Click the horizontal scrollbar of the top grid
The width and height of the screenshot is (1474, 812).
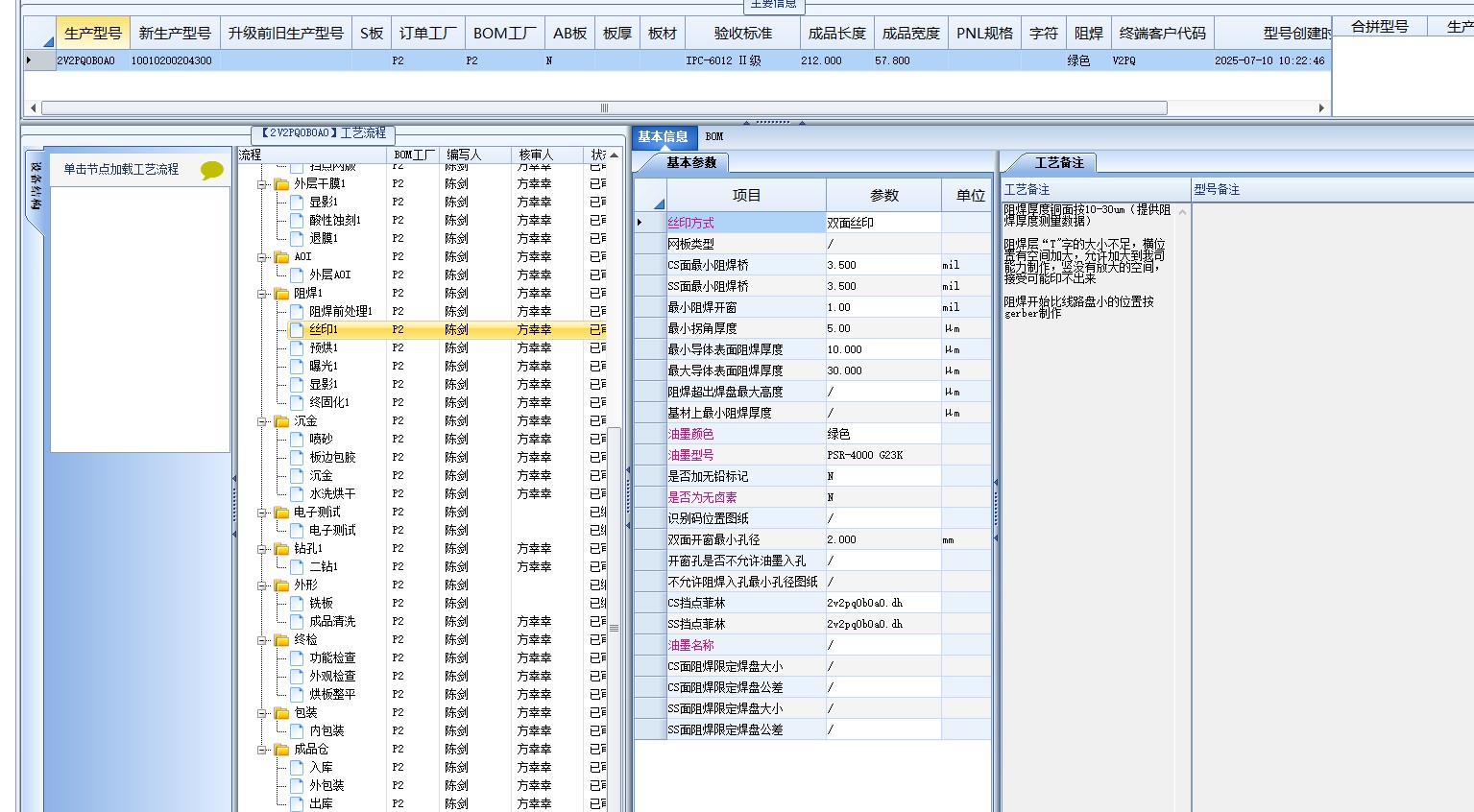coord(604,107)
